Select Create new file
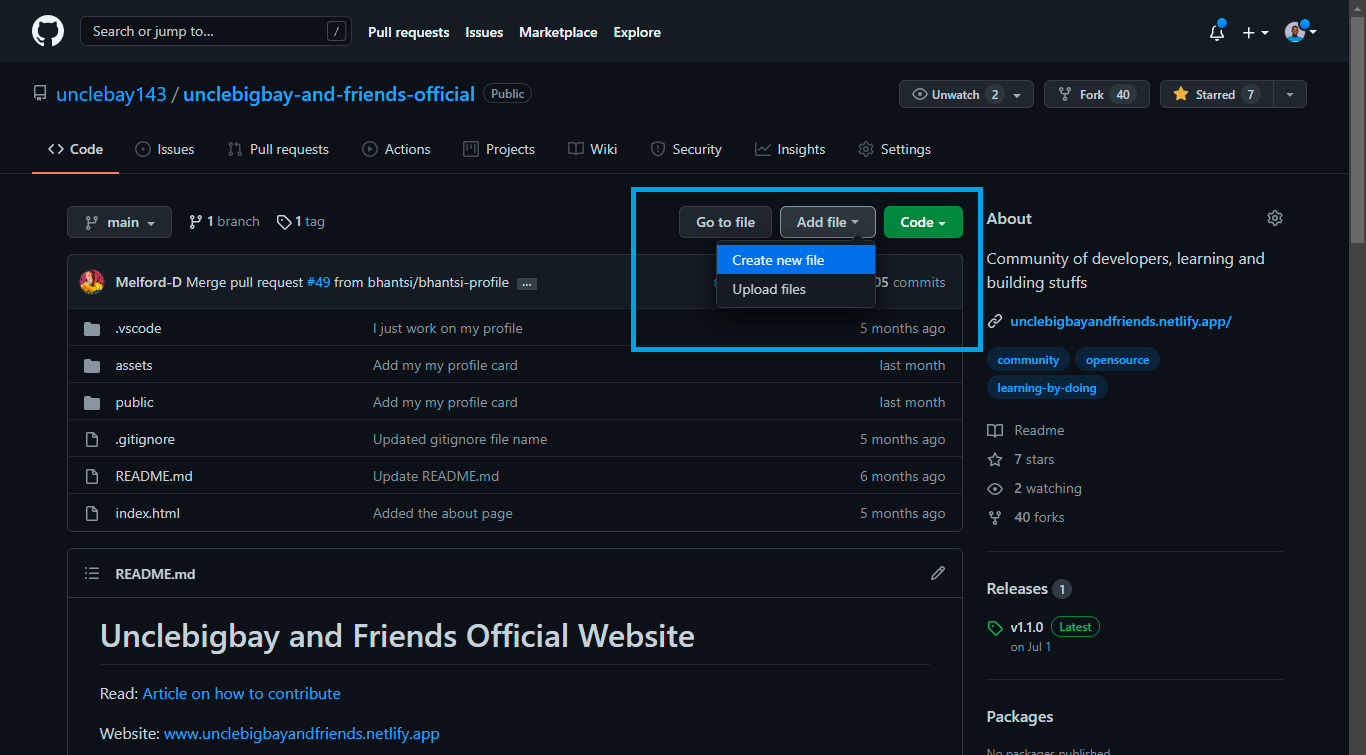Image resolution: width=1366 pixels, height=755 pixels. tap(796, 260)
